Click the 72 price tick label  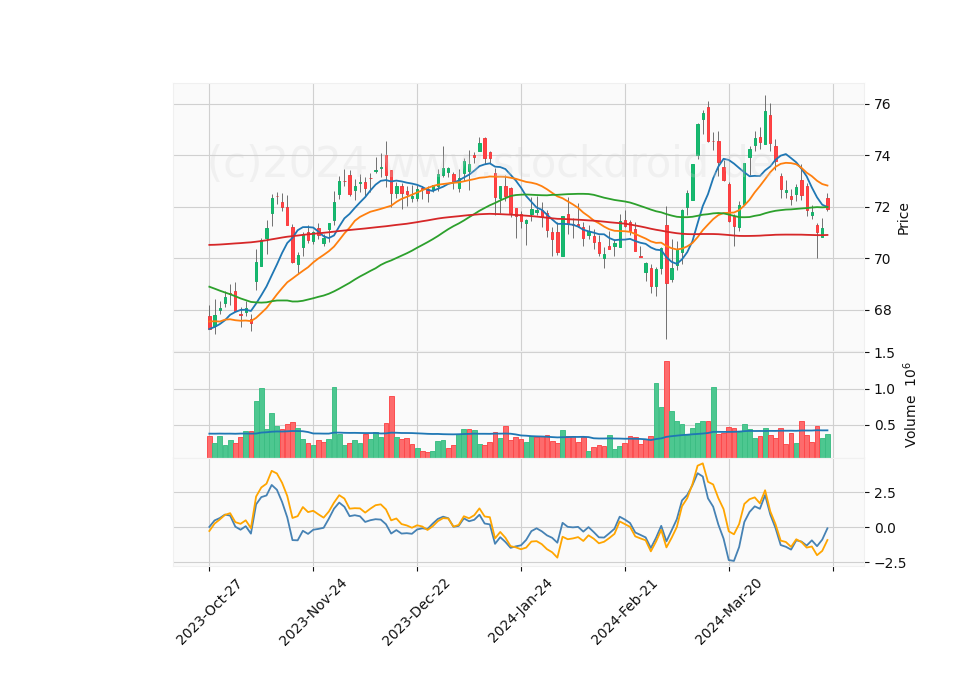pyautogui.click(x=882, y=208)
